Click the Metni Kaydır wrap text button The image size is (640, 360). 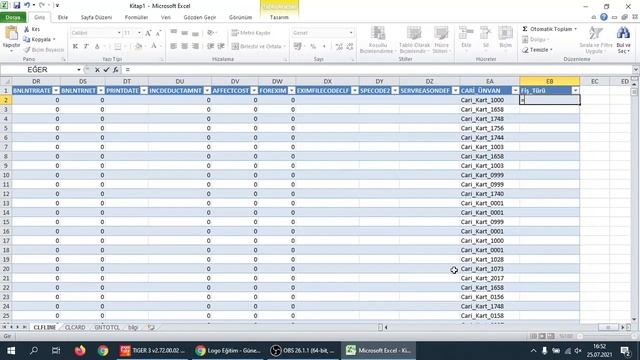tap(251, 33)
